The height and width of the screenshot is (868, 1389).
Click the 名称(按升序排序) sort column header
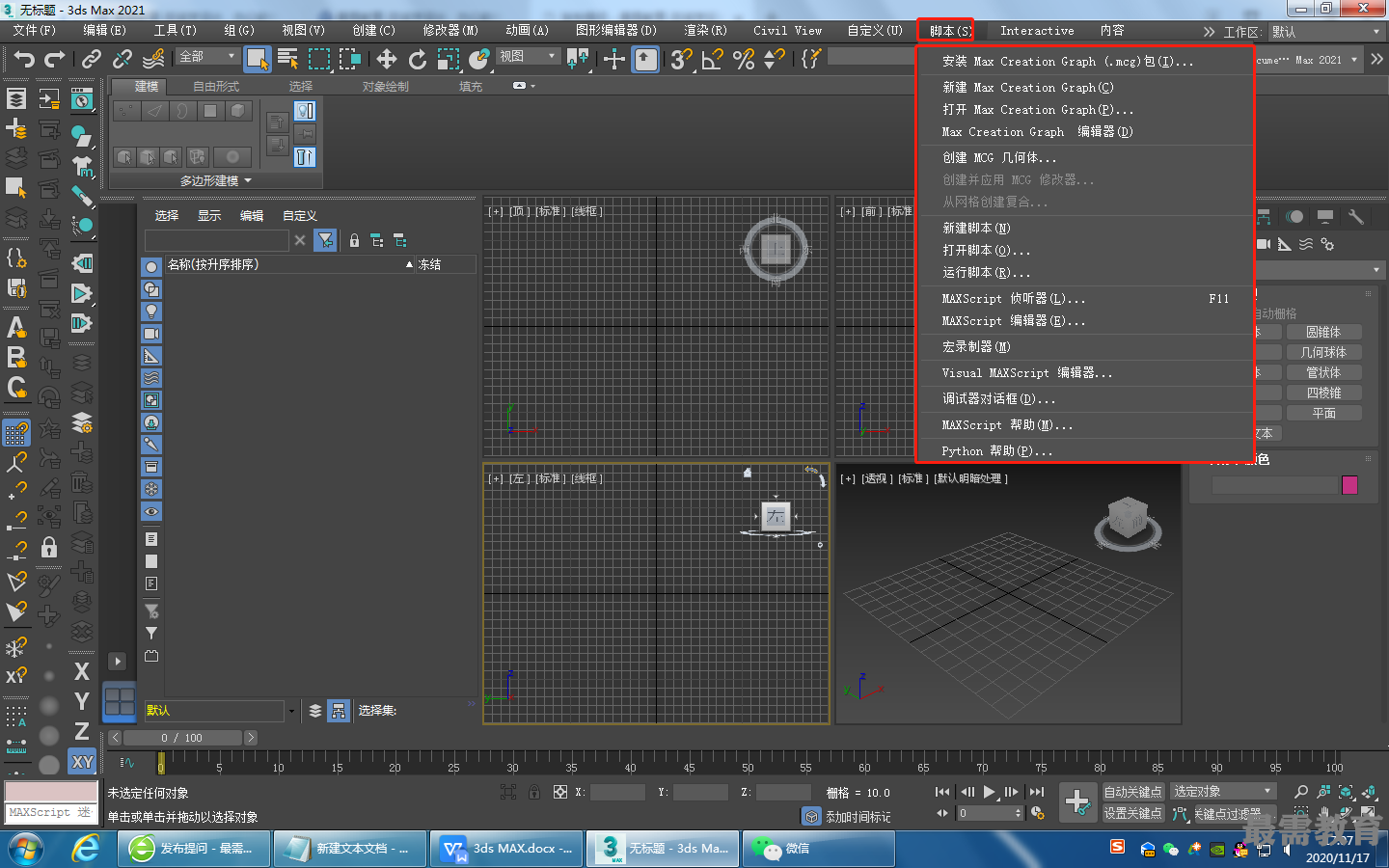(291, 264)
